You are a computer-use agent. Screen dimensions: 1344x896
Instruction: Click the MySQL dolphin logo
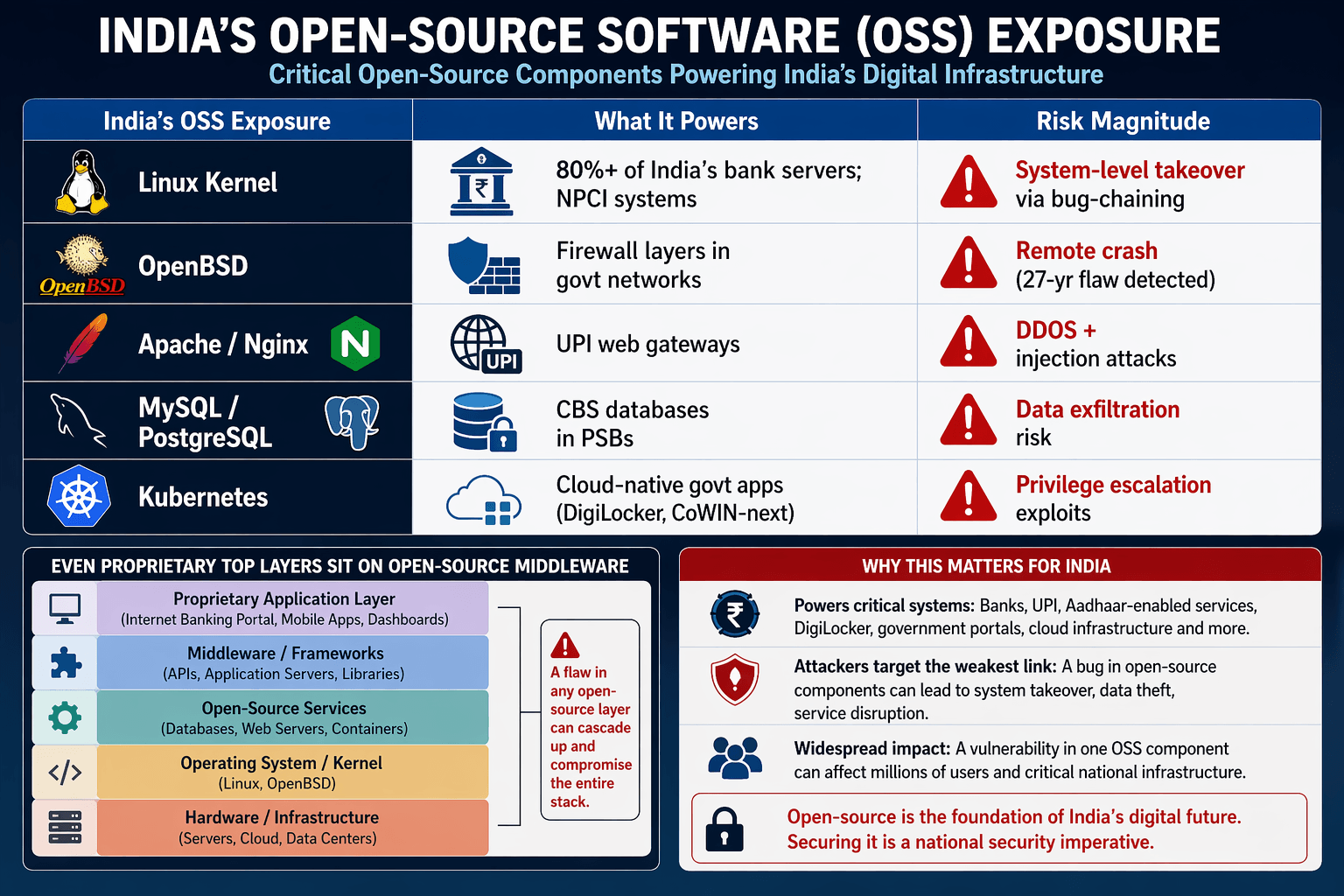(x=80, y=420)
